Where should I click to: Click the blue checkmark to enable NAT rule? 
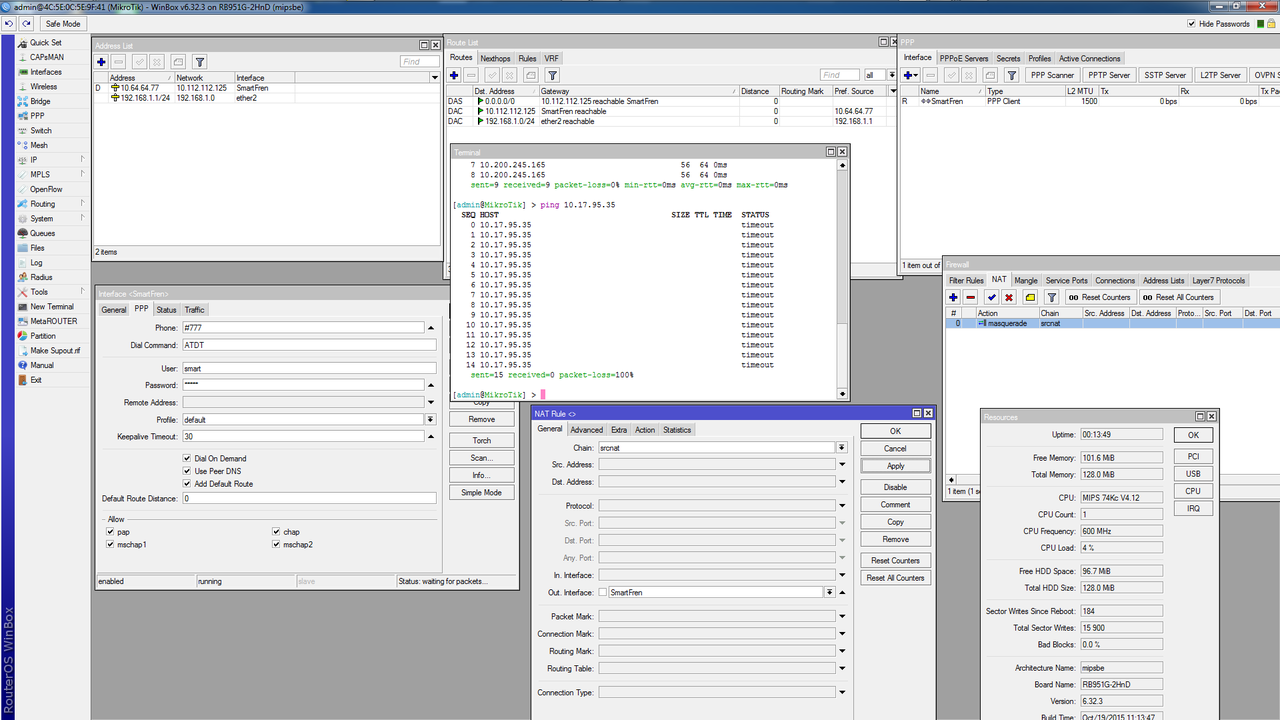[991, 297]
